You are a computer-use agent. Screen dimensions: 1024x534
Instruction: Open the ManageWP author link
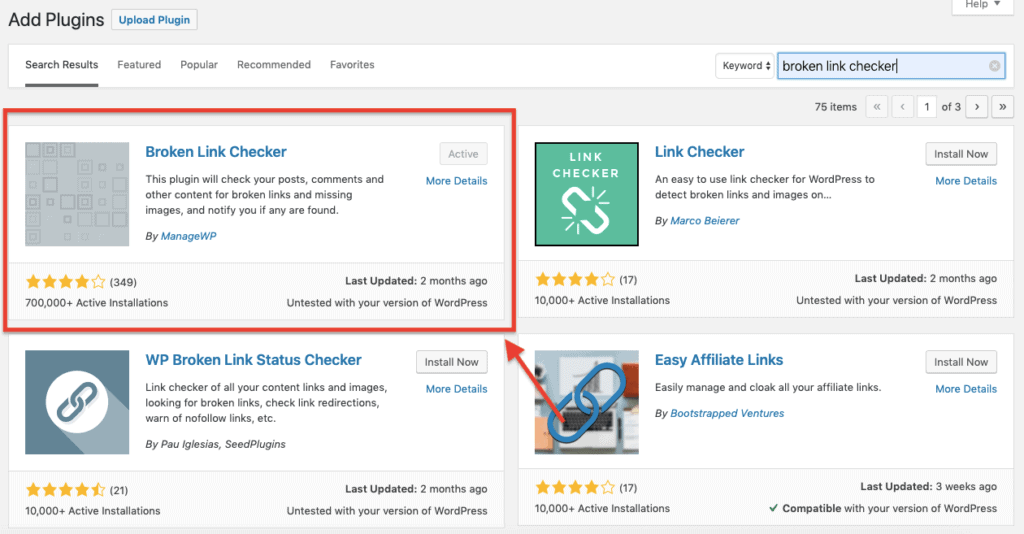click(188, 236)
